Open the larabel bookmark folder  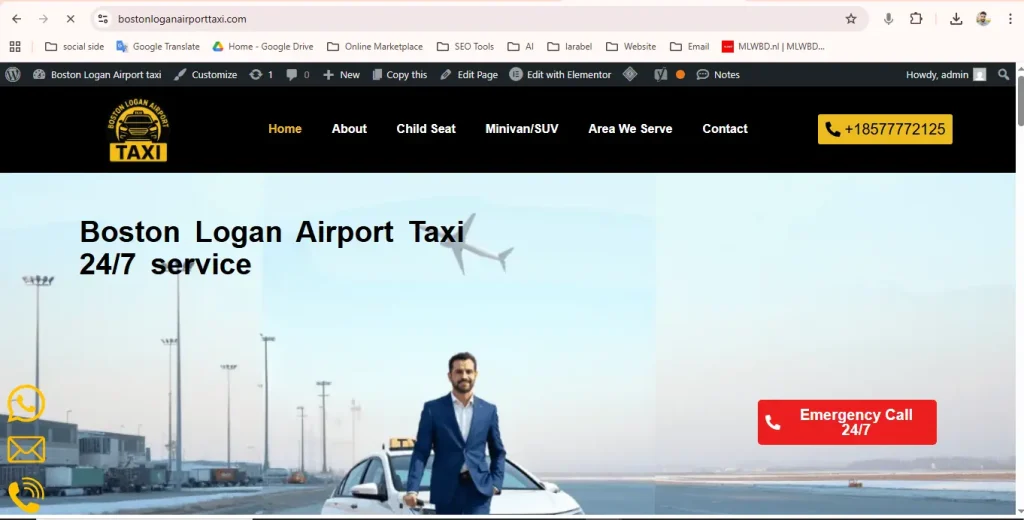click(569, 46)
